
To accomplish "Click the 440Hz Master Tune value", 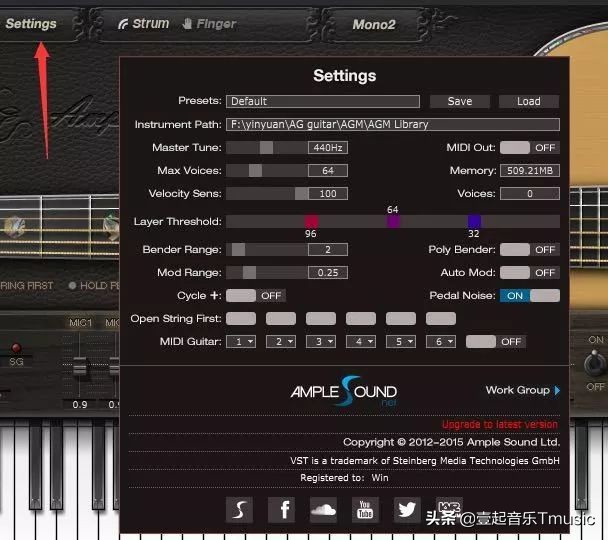I will [328, 148].
